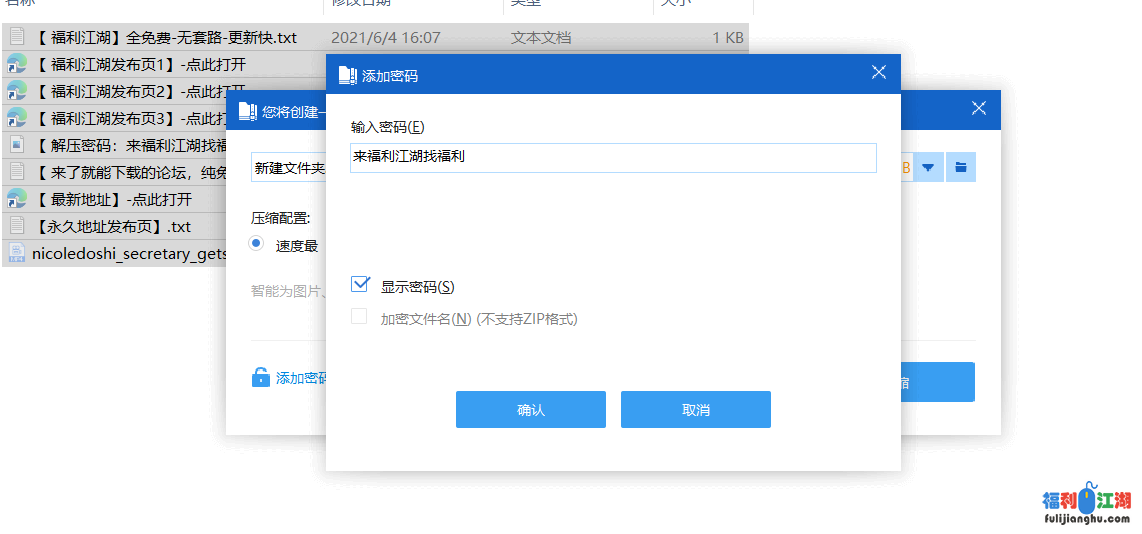Select the 速度最 radio button

click(x=257, y=244)
